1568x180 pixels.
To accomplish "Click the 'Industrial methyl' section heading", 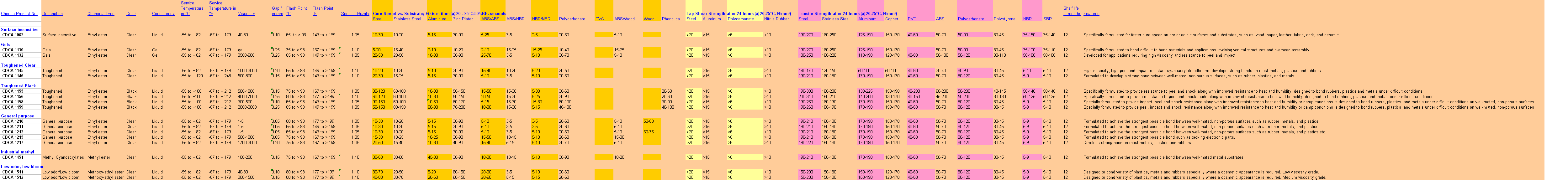I will coord(18,152).
